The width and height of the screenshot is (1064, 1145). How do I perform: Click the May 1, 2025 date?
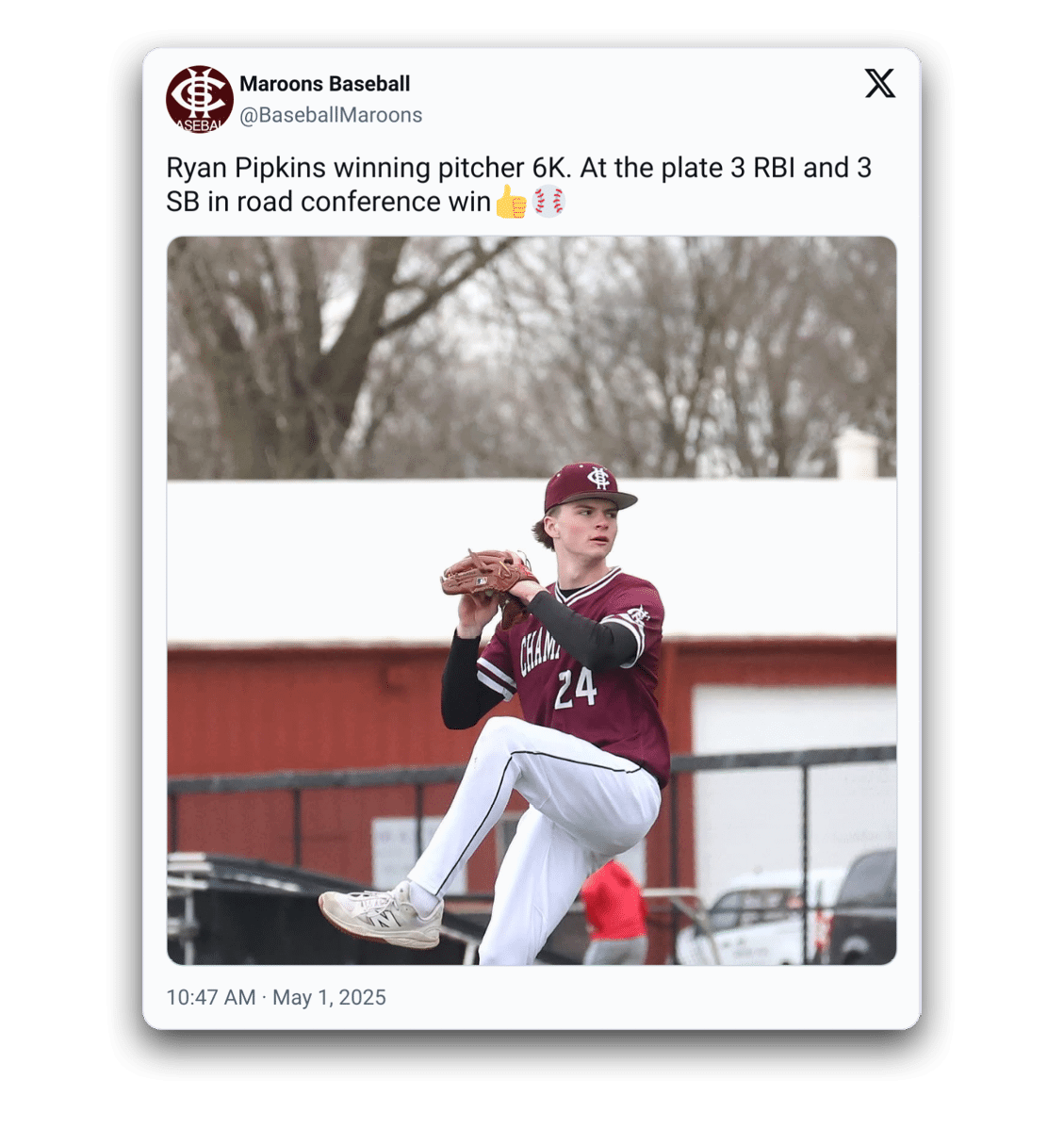(x=329, y=997)
